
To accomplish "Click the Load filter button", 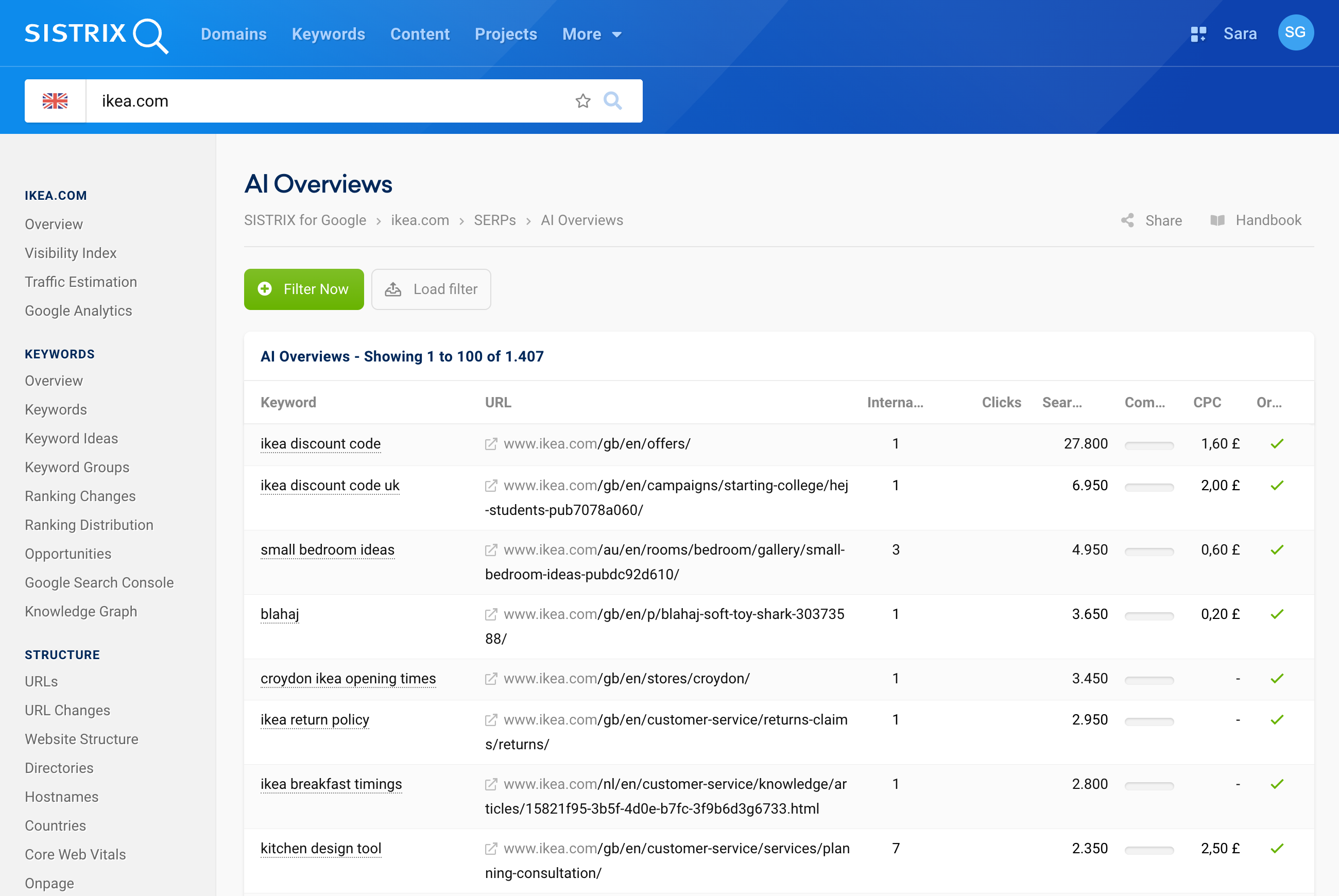I will (x=431, y=289).
